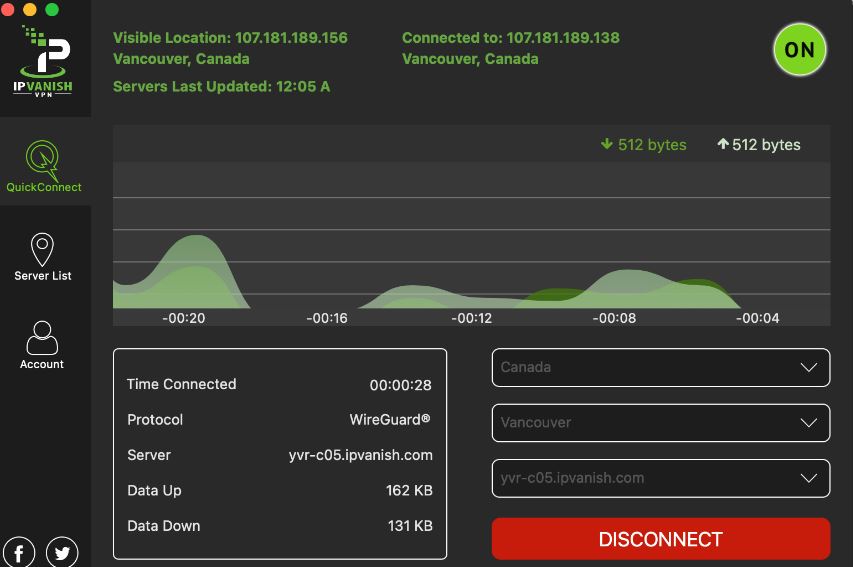This screenshot has height=567, width=853.
Task: Click the Data Up value 162 KB
Action: point(409,490)
